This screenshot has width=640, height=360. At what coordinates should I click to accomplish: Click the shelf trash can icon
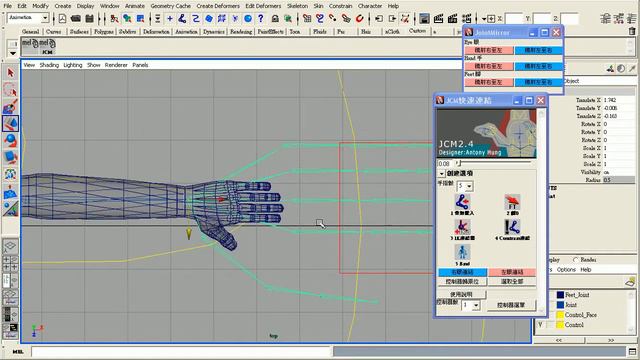click(632, 31)
